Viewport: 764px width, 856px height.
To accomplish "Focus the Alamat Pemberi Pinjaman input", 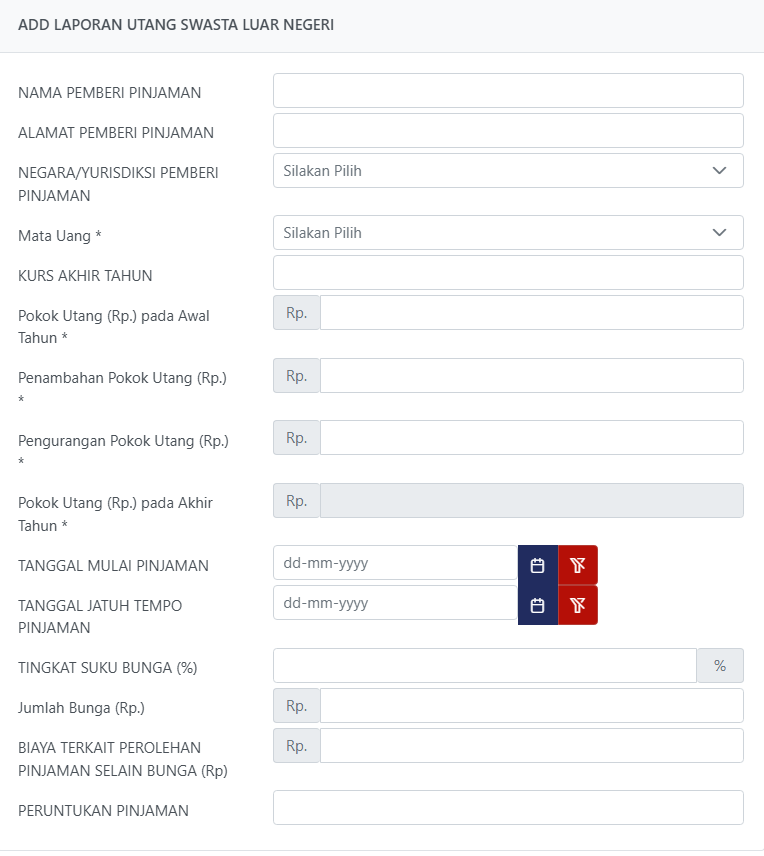I will [508, 131].
